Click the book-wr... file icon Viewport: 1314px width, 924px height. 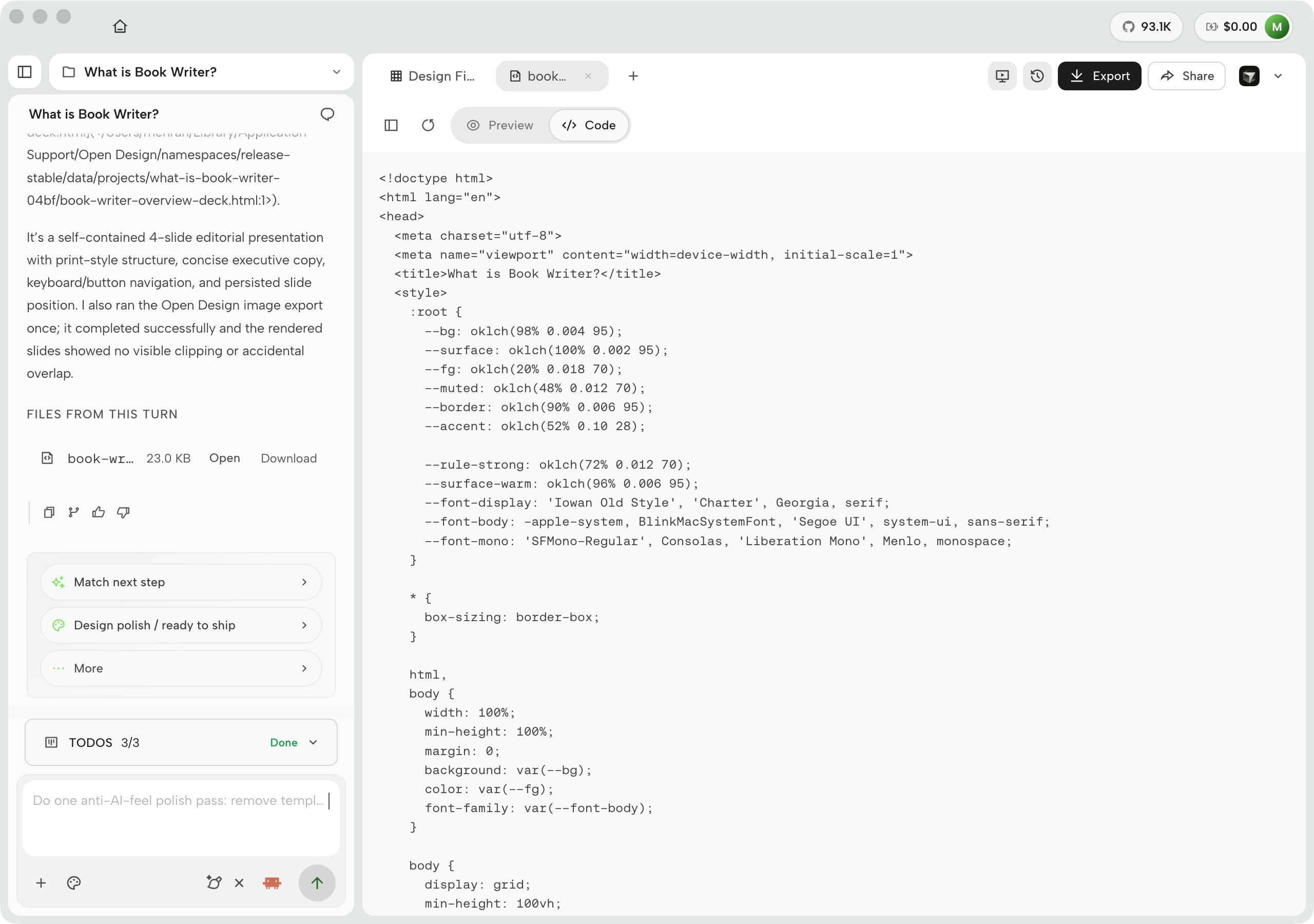pyautogui.click(x=48, y=458)
